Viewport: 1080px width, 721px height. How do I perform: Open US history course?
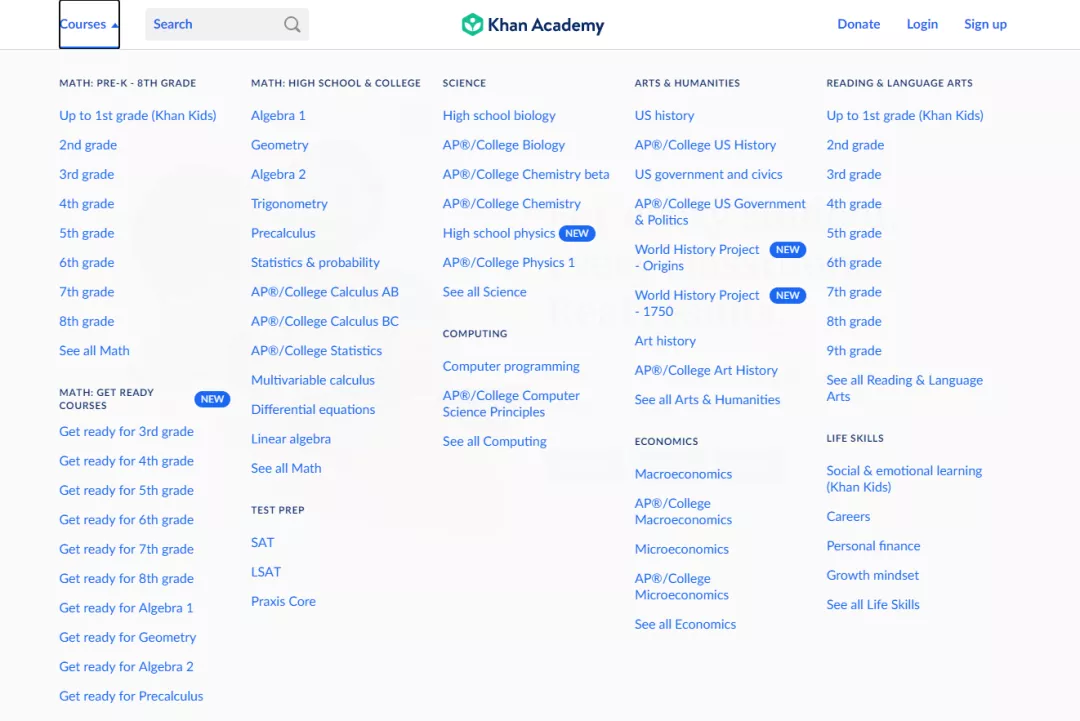click(664, 116)
